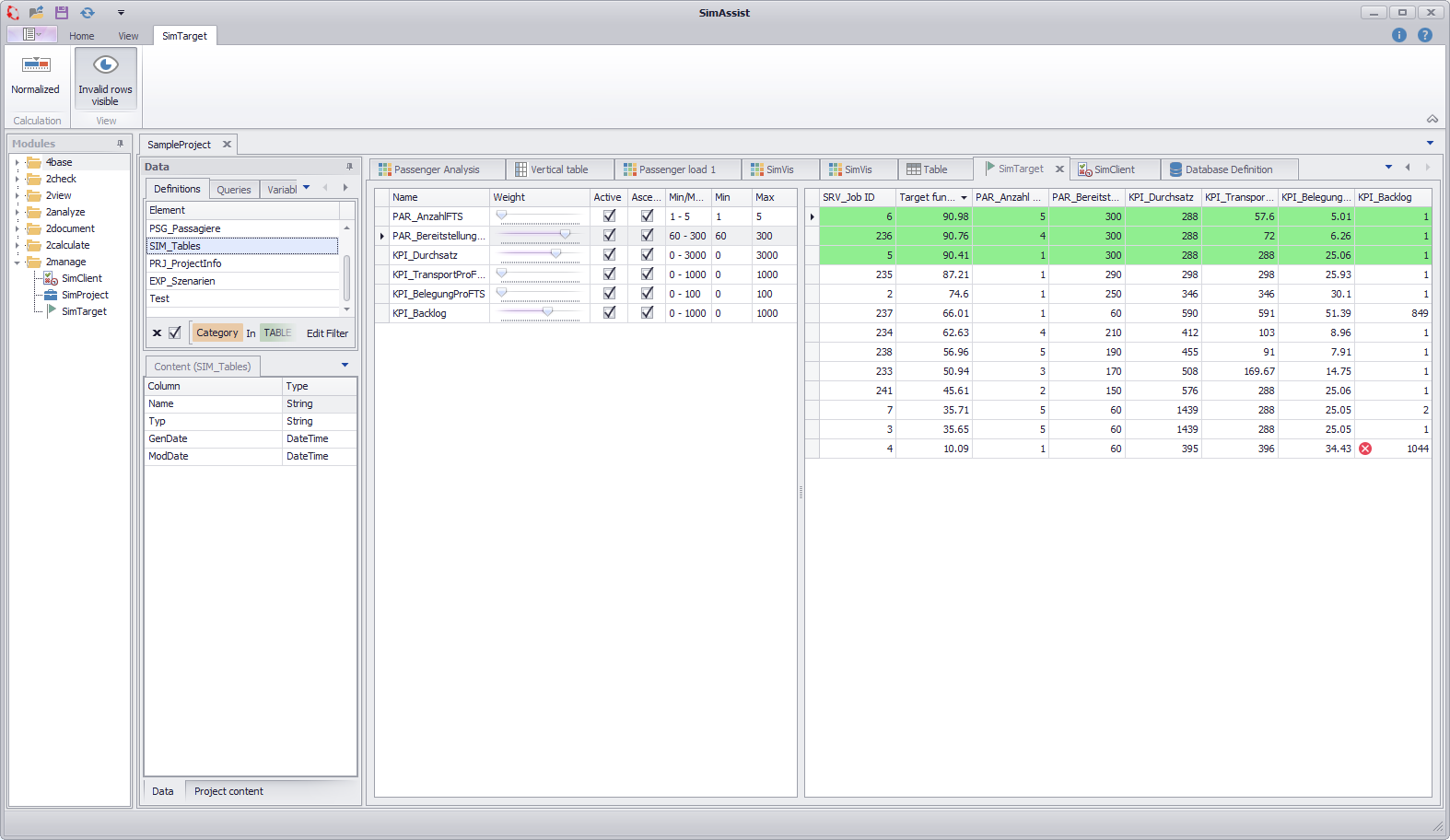Select PRJ_ProjectInfo in Element list

[185, 263]
